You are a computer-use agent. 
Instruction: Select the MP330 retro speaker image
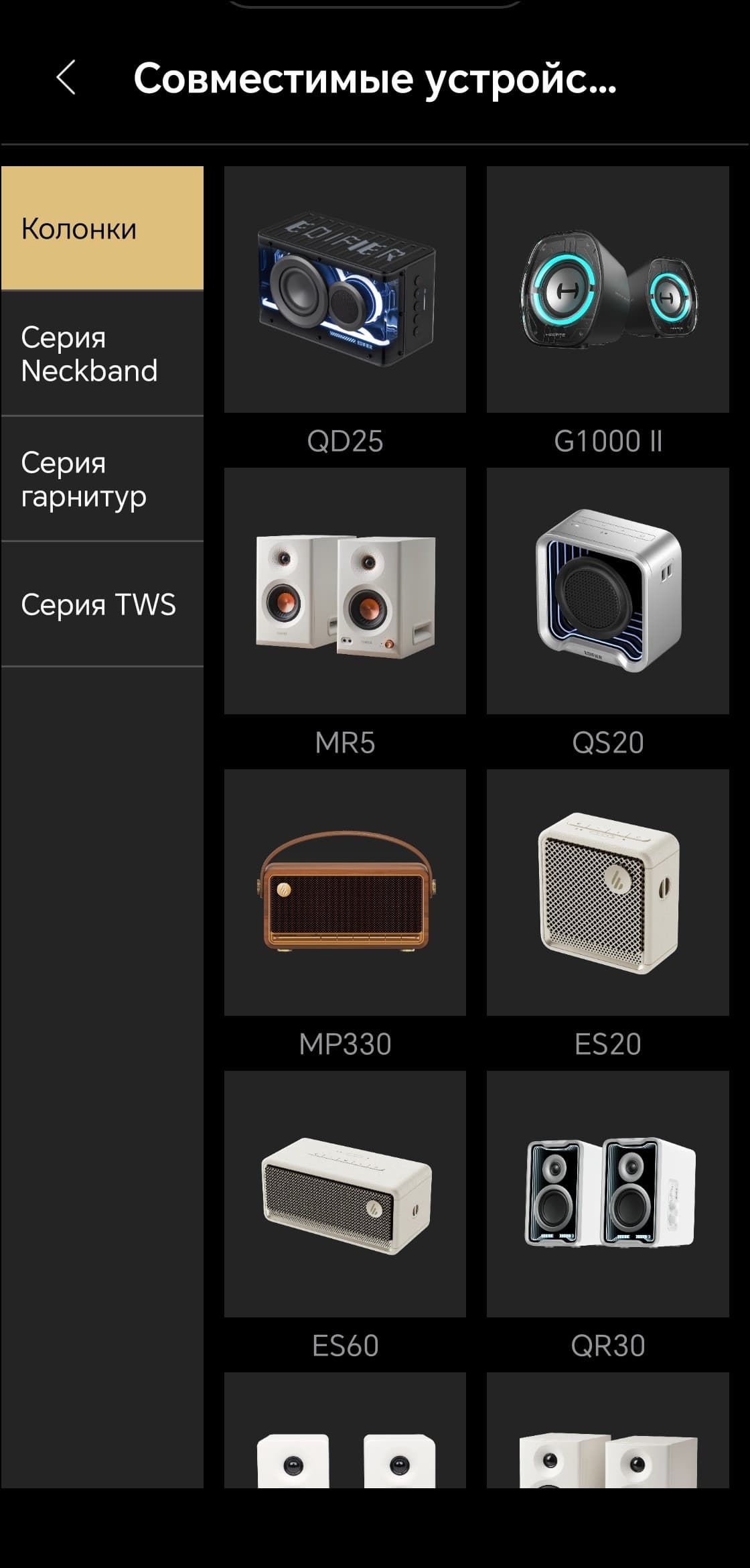coord(345,893)
